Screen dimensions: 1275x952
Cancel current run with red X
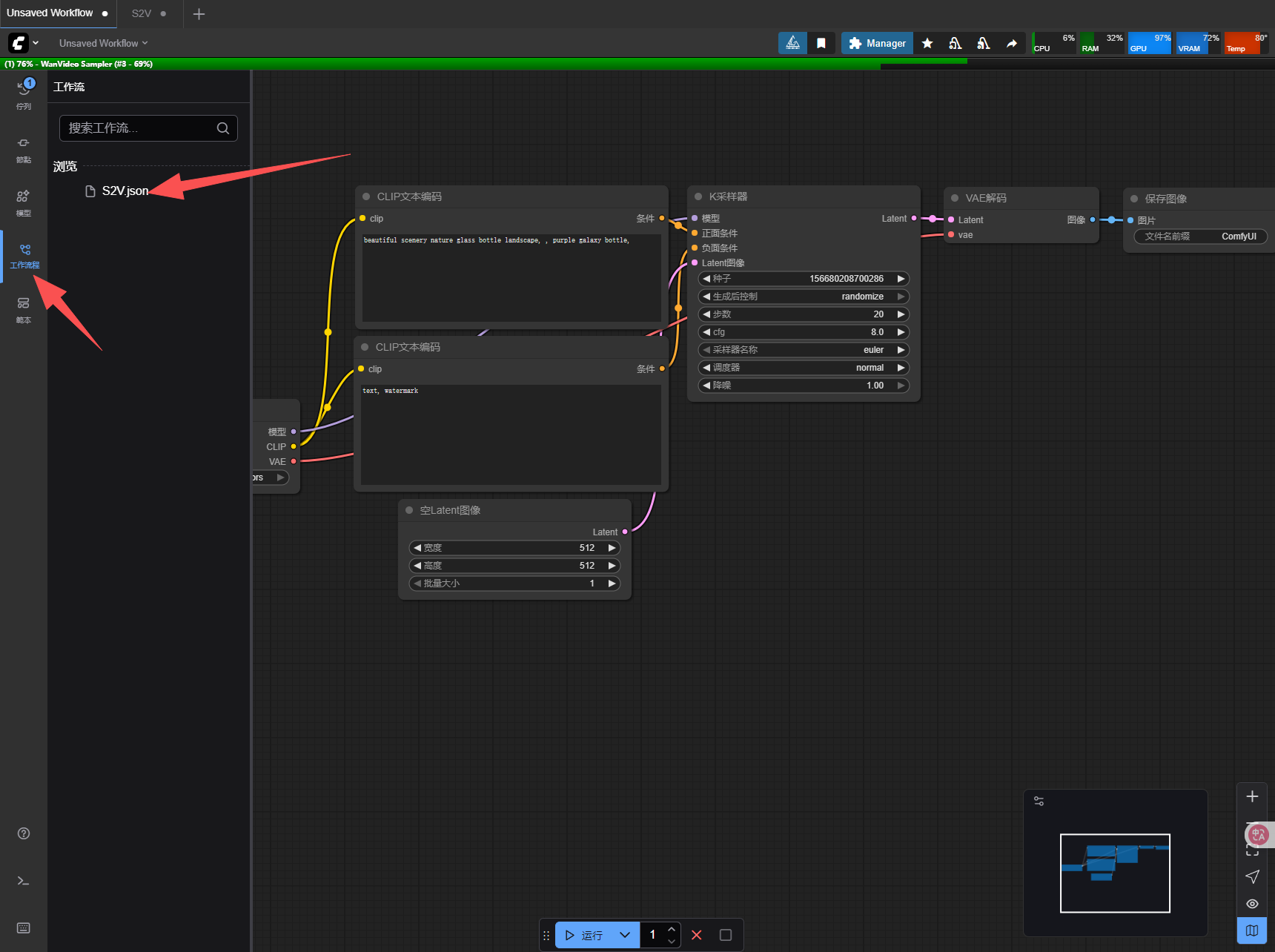[697, 935]
